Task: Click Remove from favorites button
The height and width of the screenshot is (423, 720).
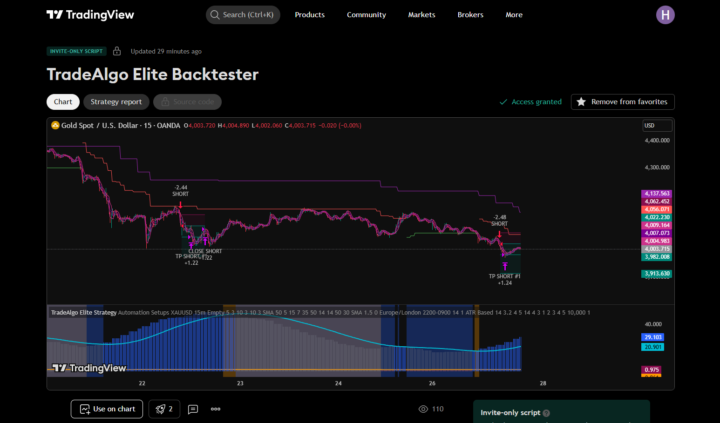Action: (x=623, y=102)
